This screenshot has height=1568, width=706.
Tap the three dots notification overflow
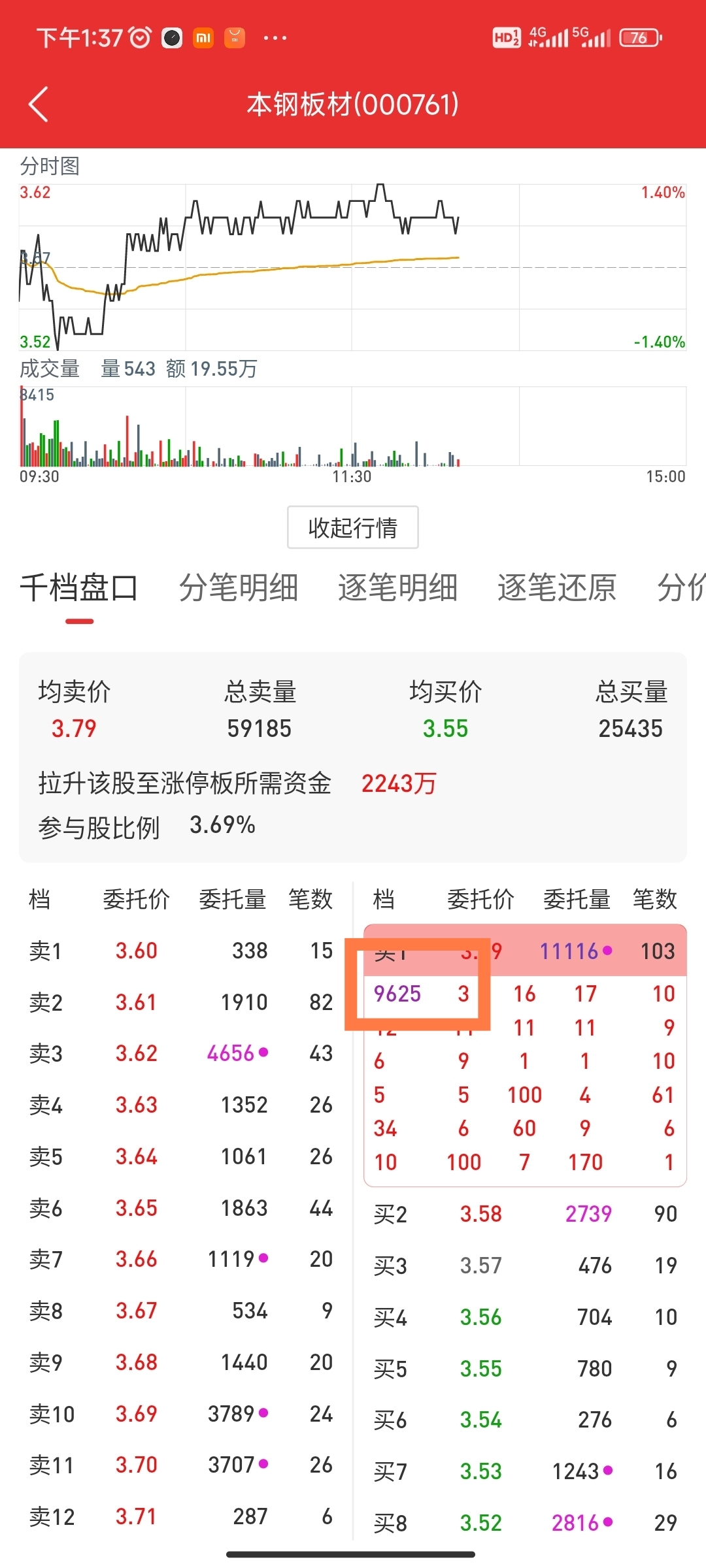275,38
